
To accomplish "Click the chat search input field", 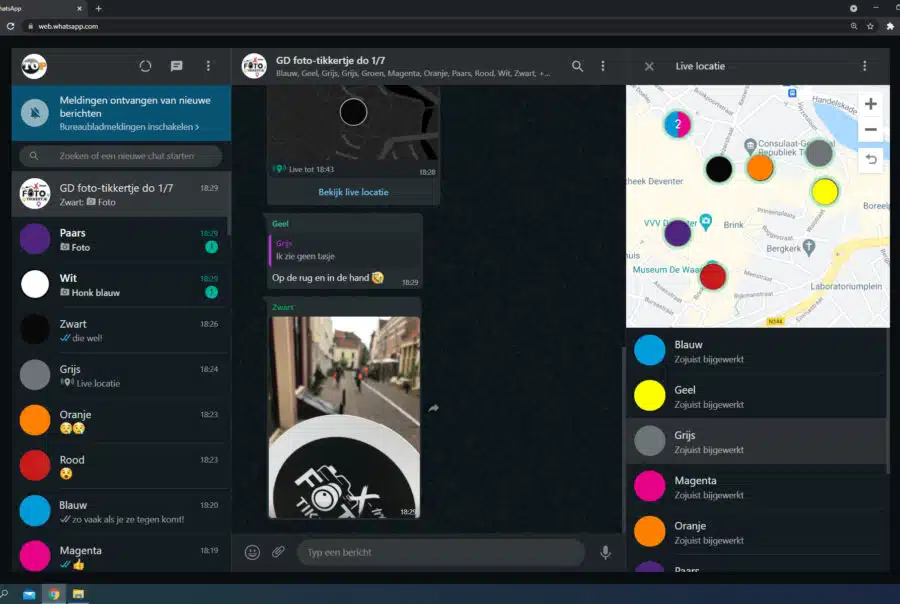I will coord(125,156).
